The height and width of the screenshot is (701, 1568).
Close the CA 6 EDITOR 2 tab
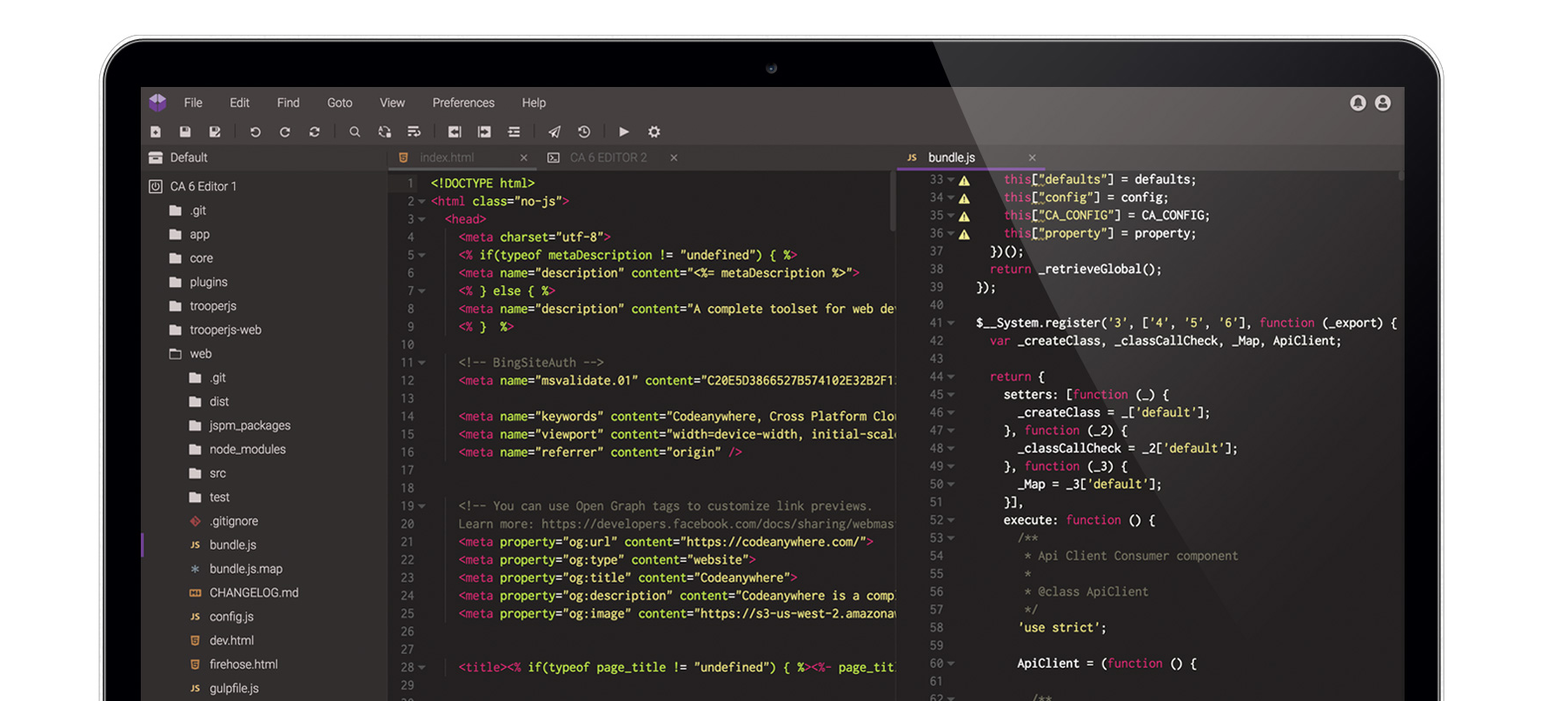pyautogui.click(x=674, y=157)
